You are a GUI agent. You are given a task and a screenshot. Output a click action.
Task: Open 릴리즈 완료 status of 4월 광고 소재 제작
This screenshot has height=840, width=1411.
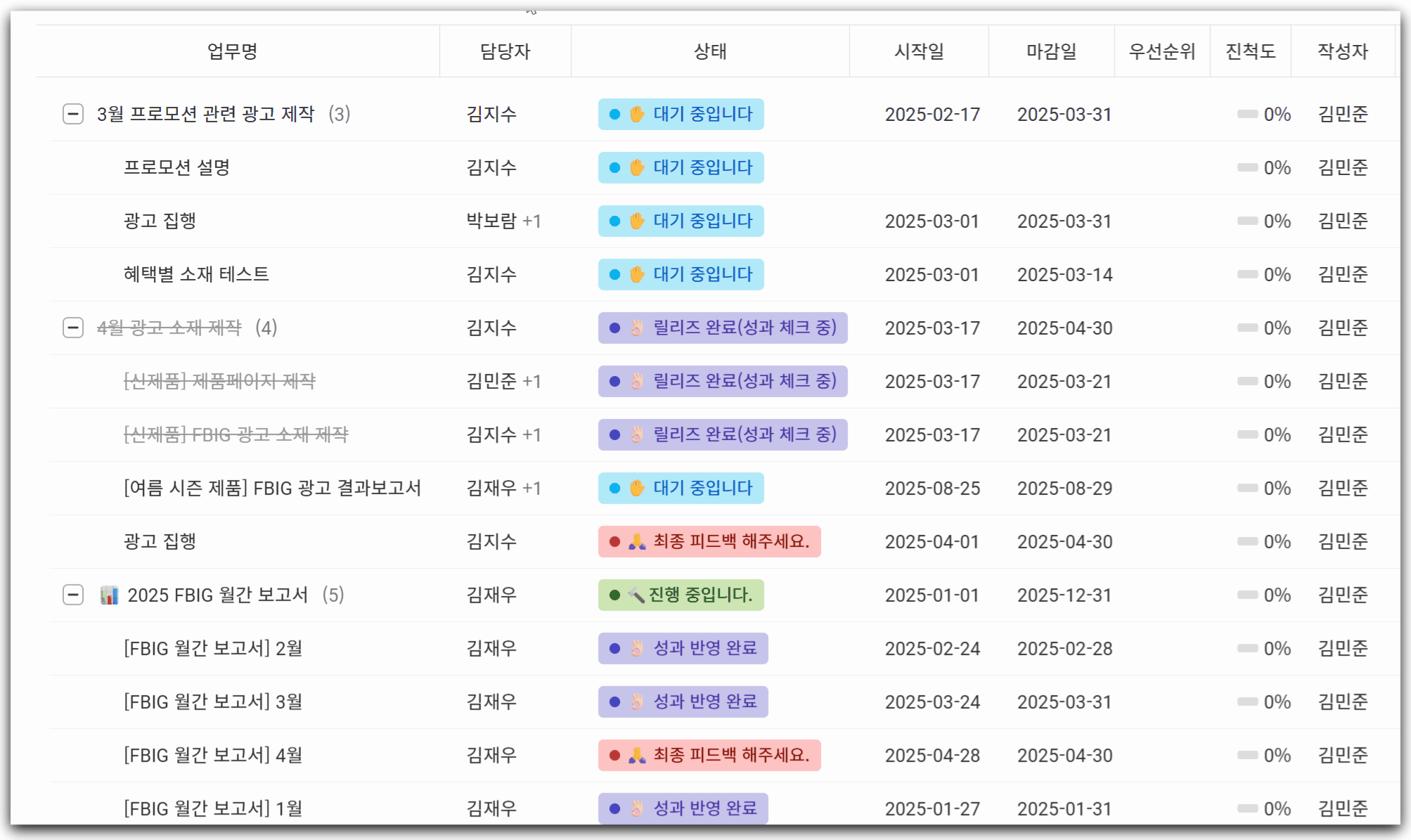[723, 328]
